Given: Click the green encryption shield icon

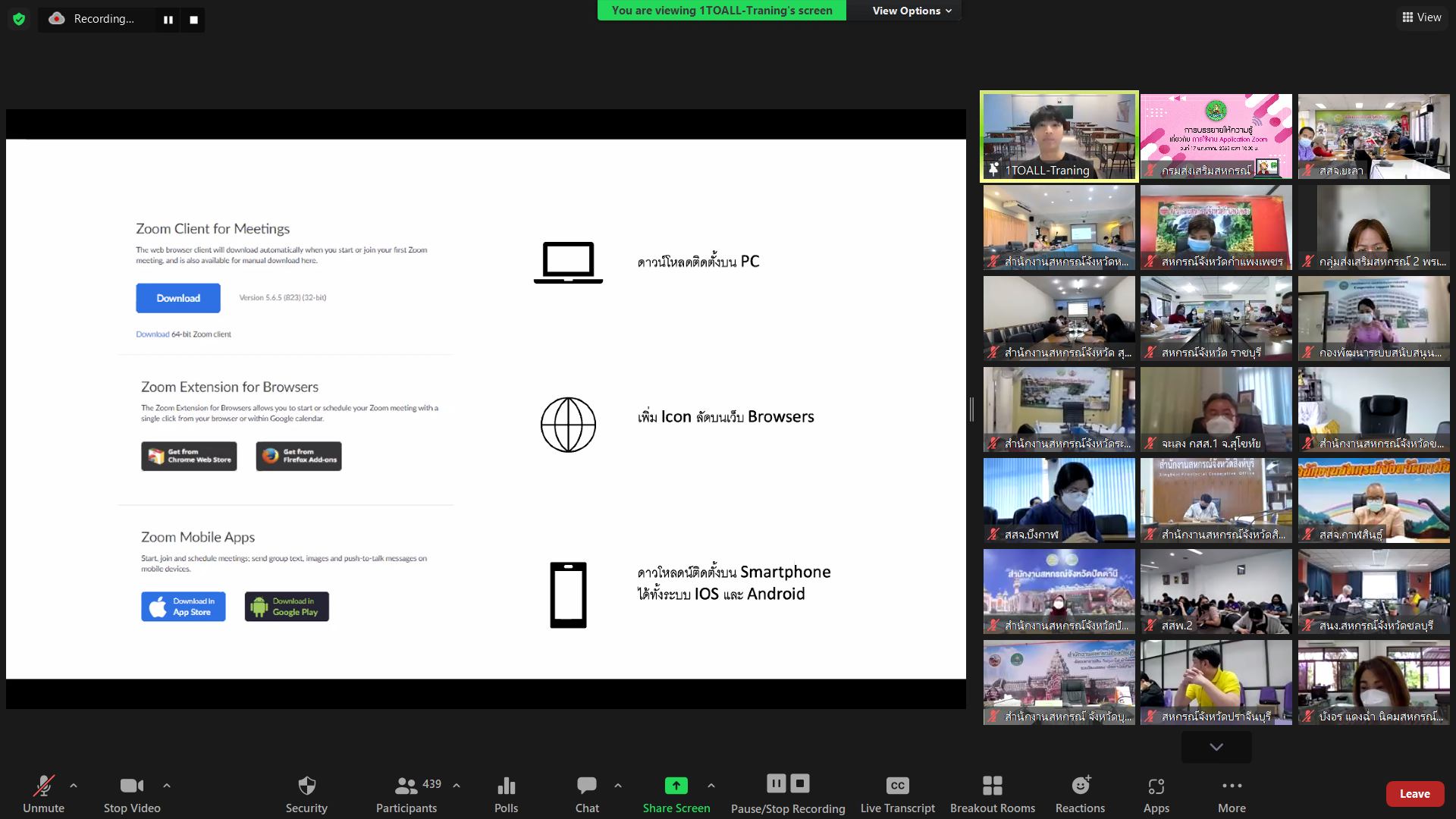Looking at the screenshot, I should click(19, 19).
